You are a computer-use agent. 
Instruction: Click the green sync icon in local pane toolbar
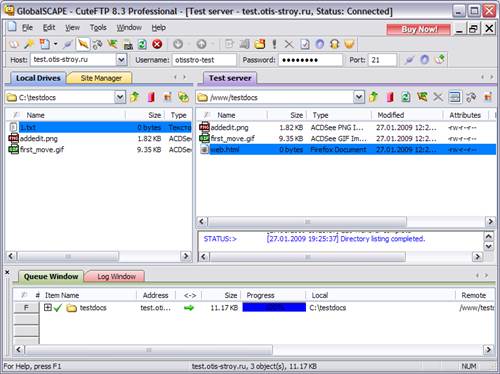183,97
